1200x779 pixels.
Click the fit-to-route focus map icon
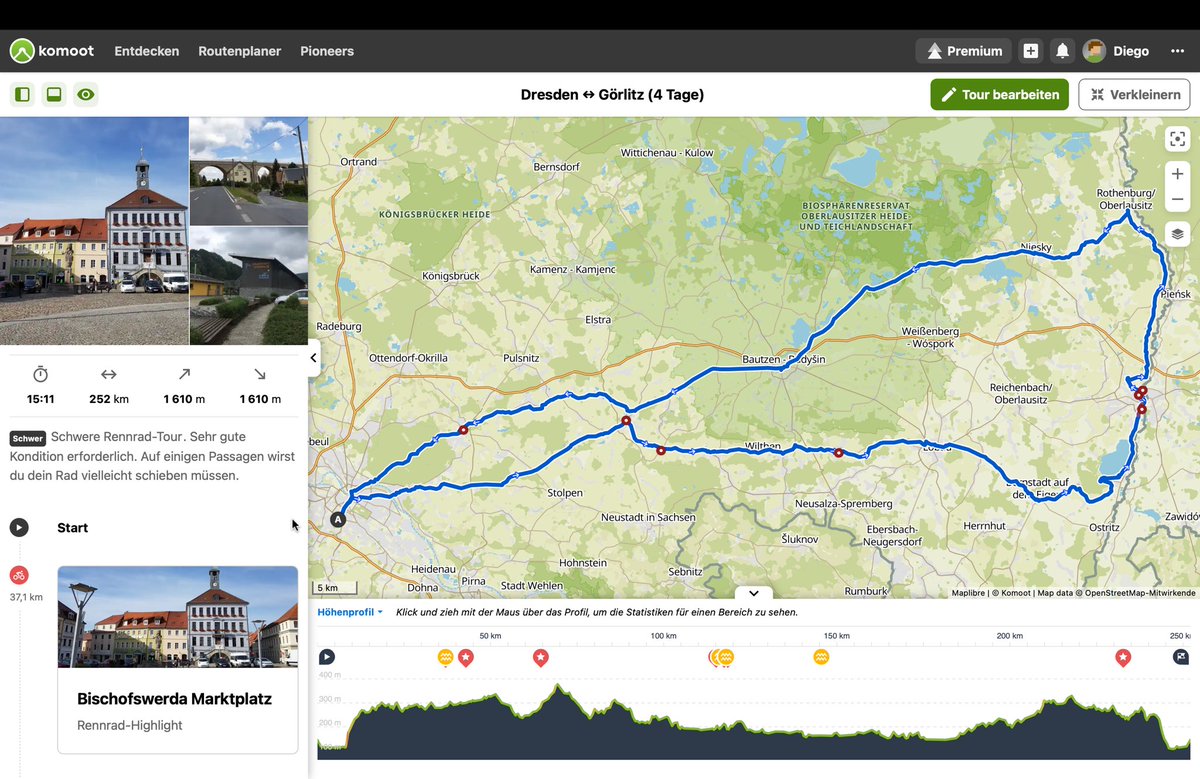coord(1177,140)
